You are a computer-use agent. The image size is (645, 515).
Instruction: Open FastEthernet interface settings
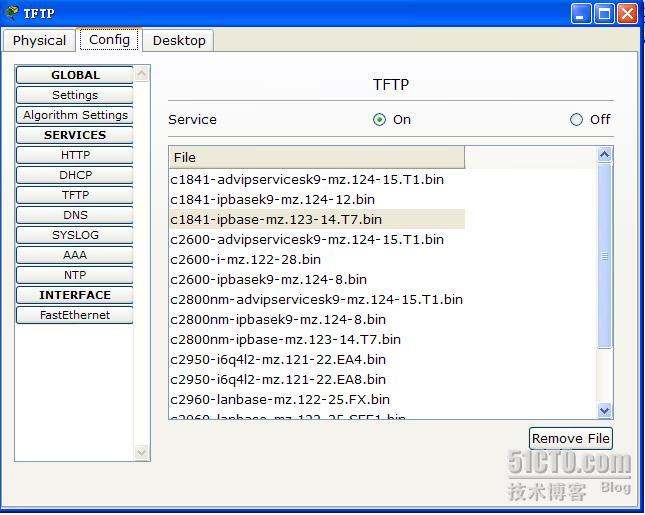pyautogui.click(x=75, y=315)
